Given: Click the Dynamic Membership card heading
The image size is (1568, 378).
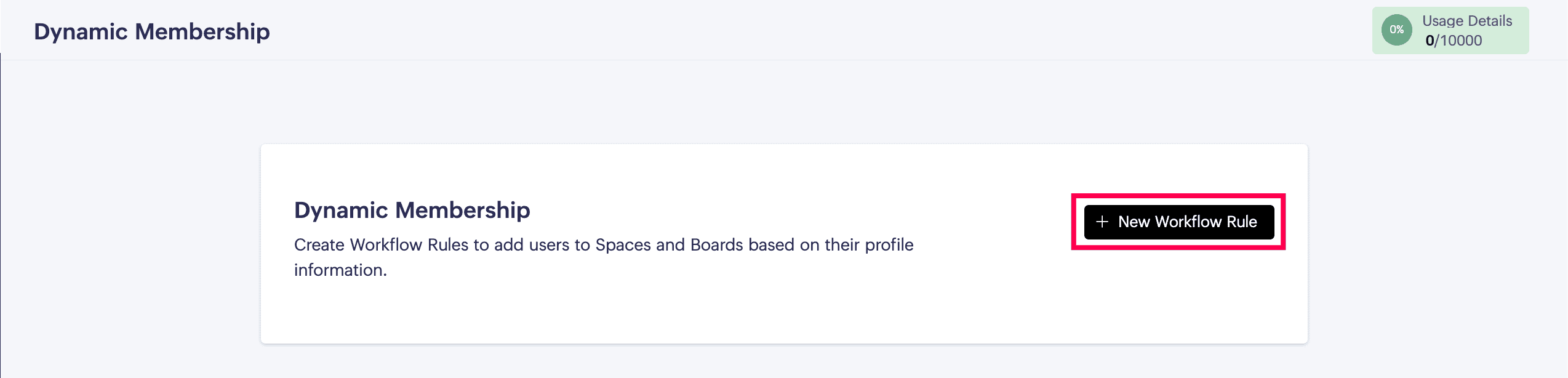Looking at the screenshot, I should [412, 210].
